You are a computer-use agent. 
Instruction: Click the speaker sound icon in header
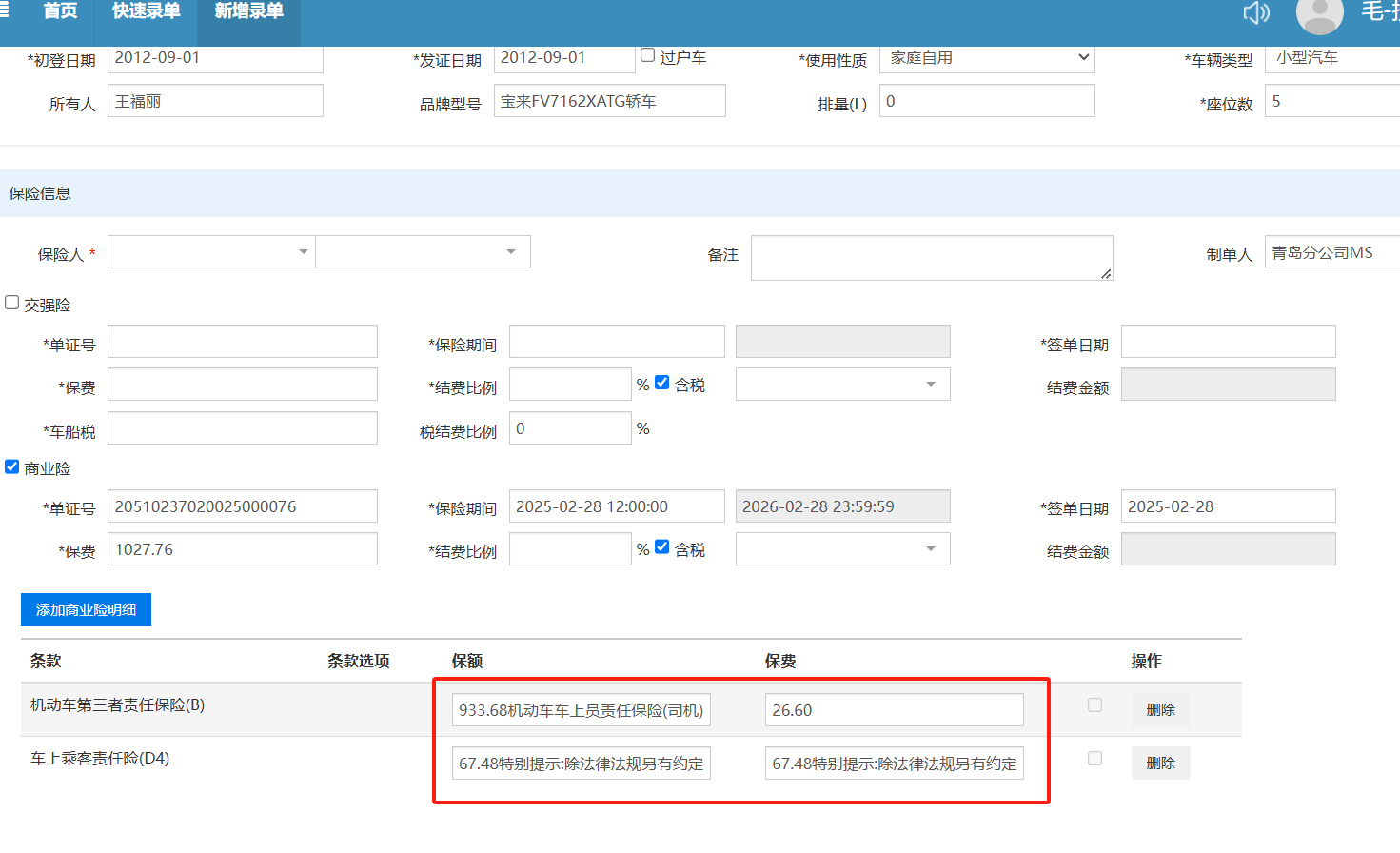1256,12
